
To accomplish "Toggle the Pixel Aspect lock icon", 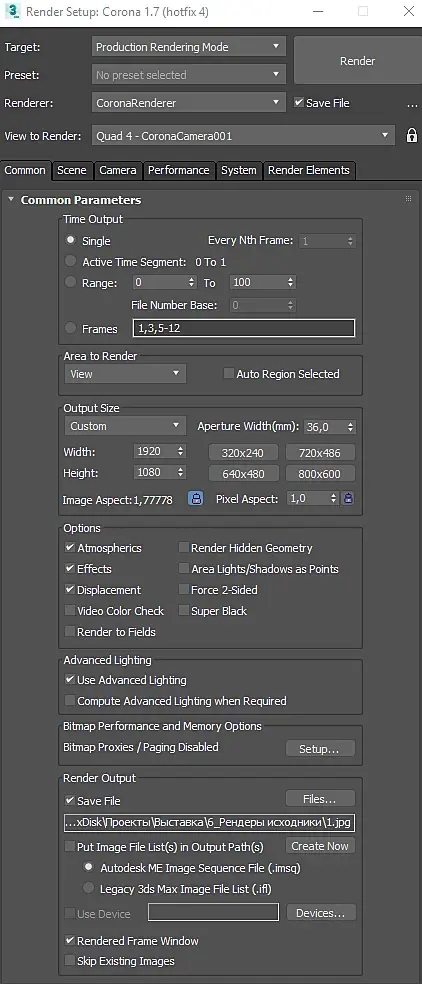I will pyautogui.click(x=348, y=499).
